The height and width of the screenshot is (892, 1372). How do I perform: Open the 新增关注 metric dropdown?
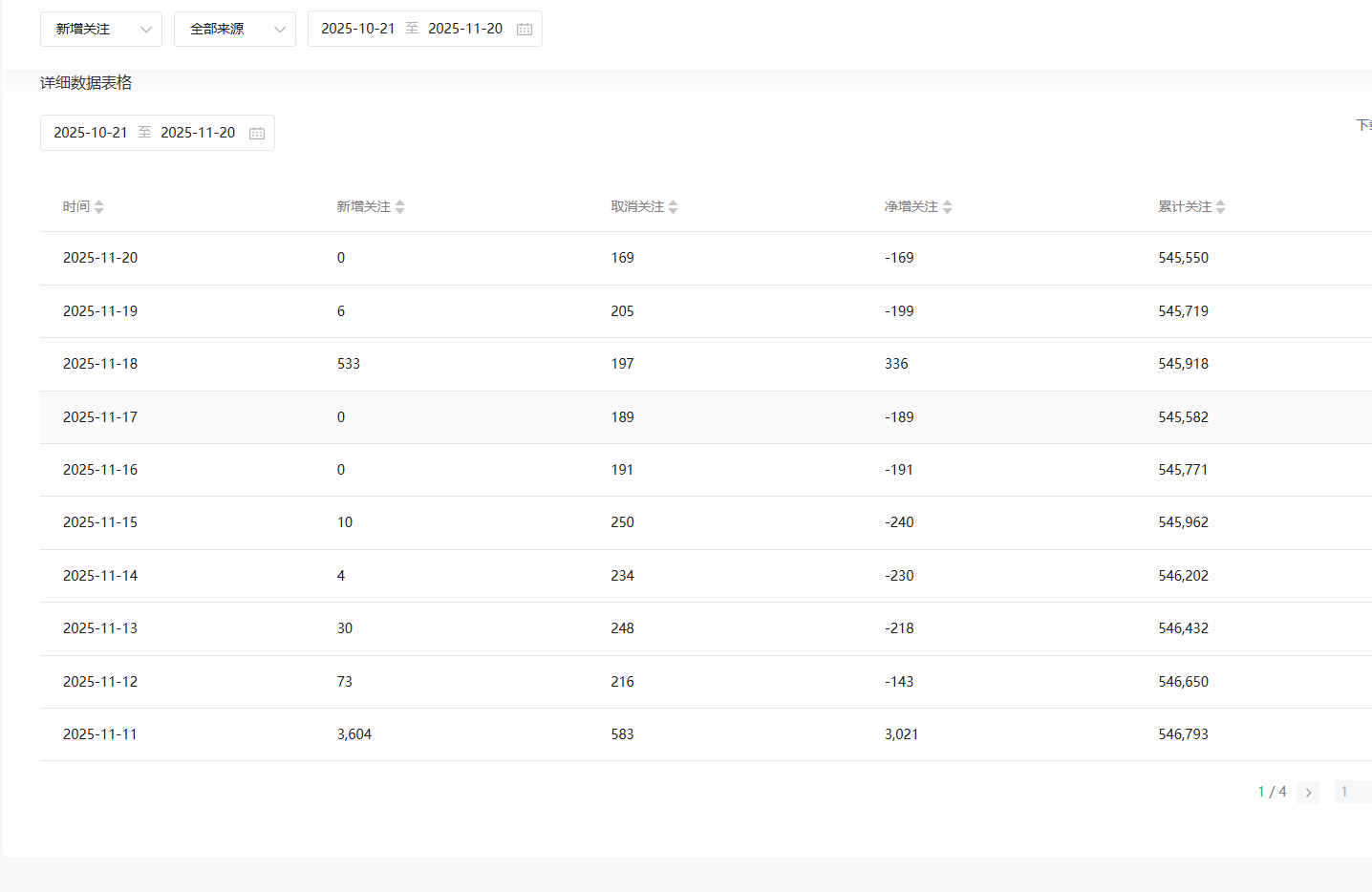coord(101,30)
